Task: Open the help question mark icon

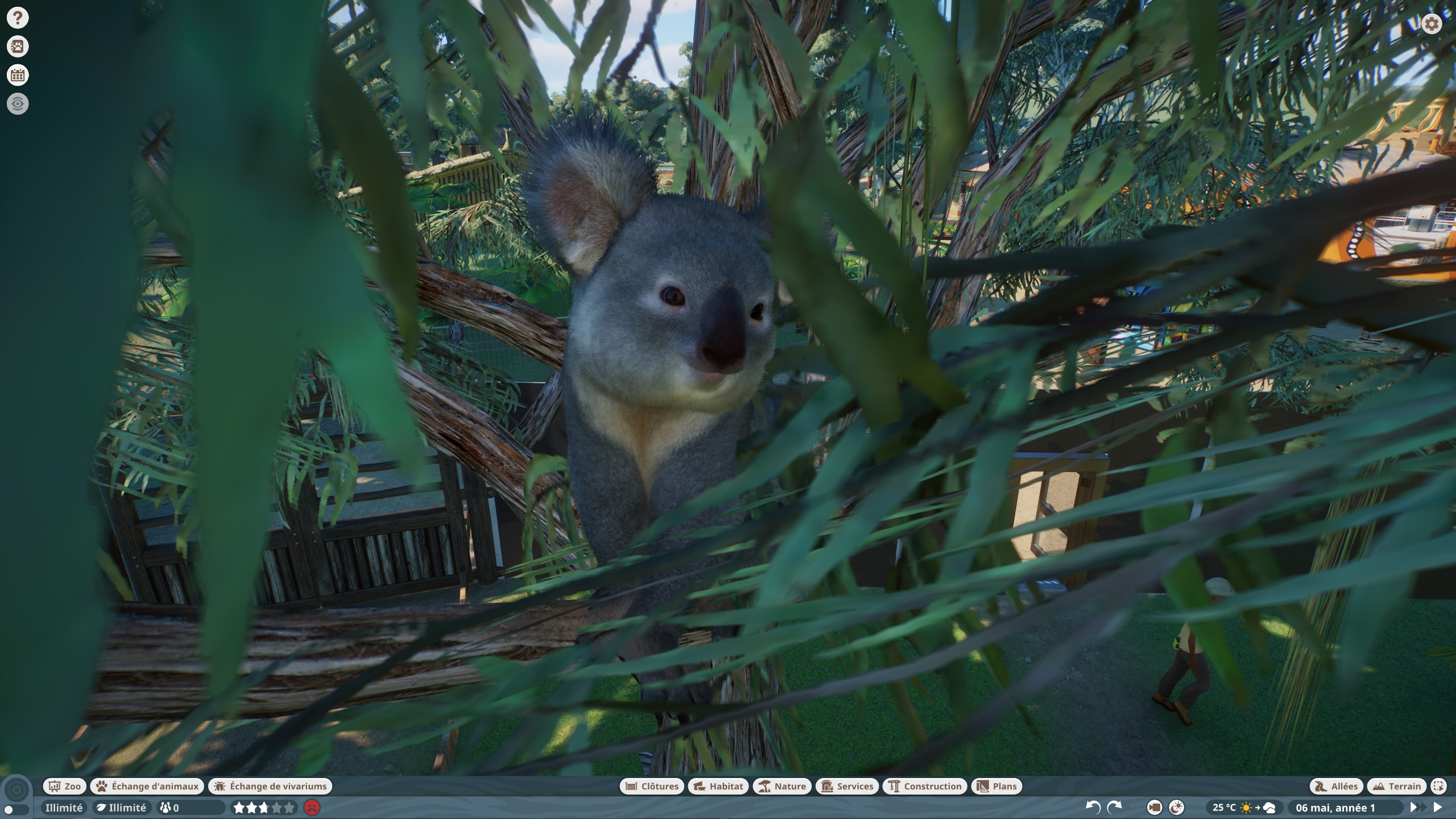Action: pos(18,18)
